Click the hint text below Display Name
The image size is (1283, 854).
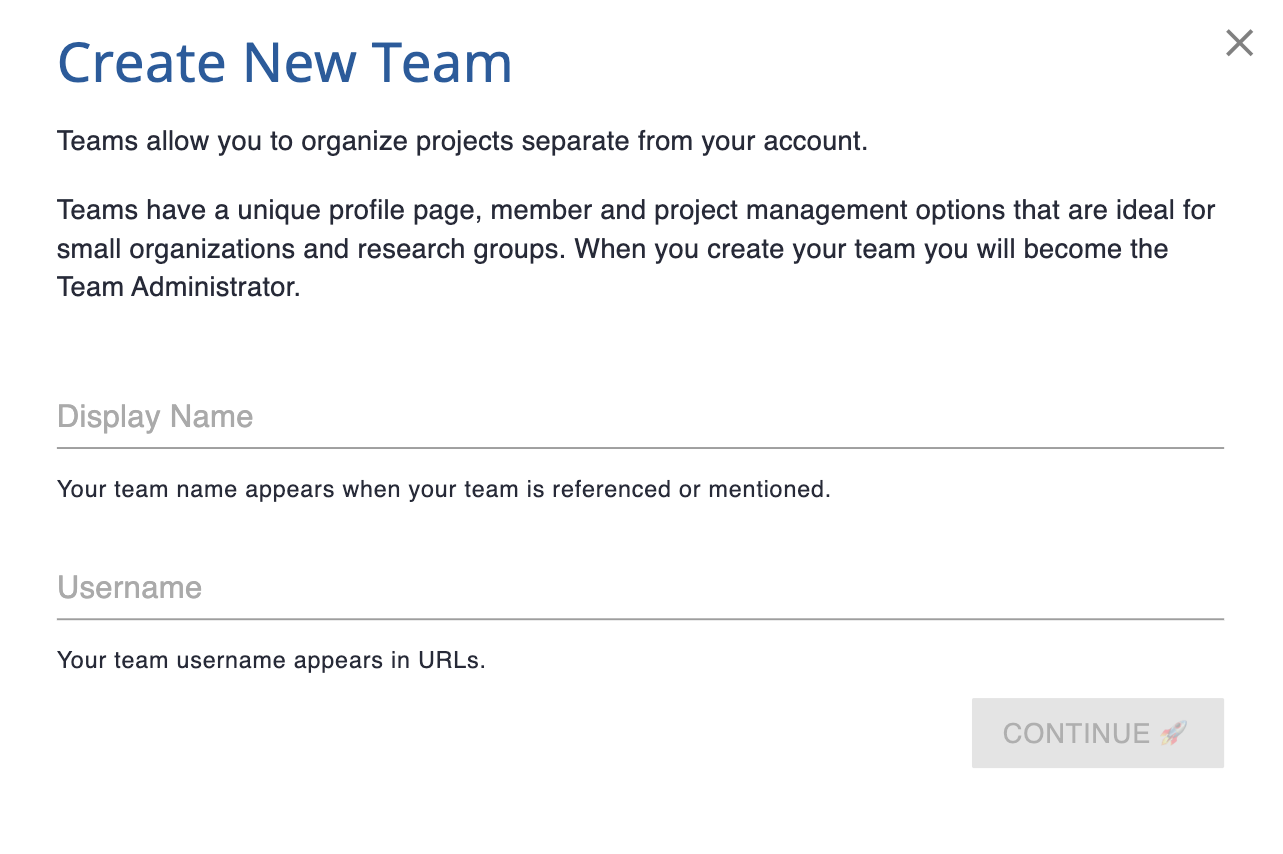(x=443, y=489)
